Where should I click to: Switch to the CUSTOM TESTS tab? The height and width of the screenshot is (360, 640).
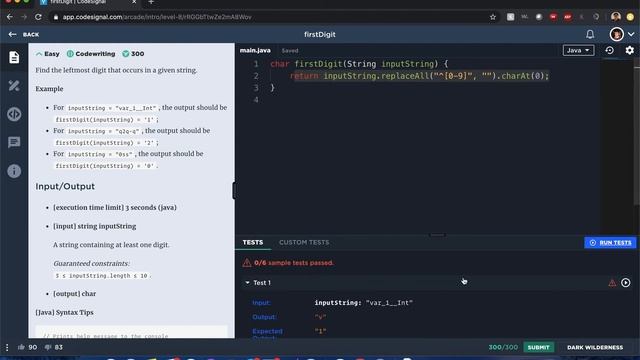coord(304,242)
